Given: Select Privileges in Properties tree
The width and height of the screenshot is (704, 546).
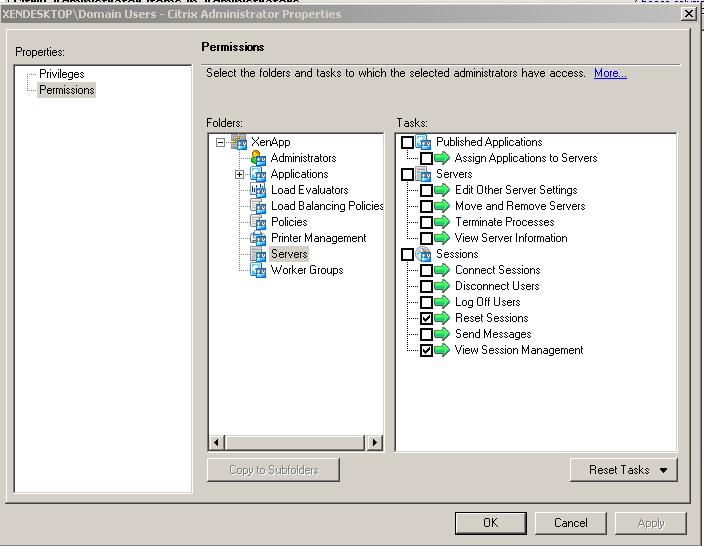Looking at the screenshot, I should click(x=62, y=74).
